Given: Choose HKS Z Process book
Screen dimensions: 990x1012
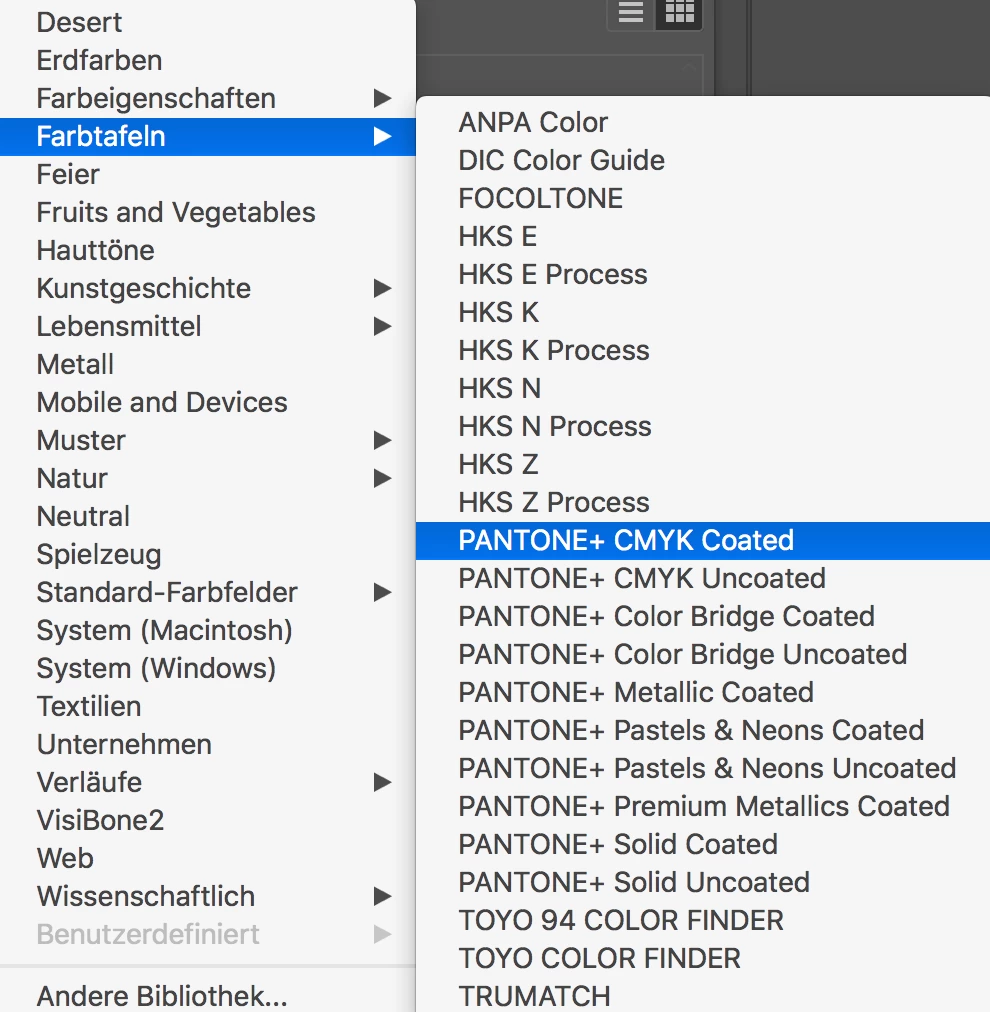Looking at the screenshot, I should coord(703,503).
